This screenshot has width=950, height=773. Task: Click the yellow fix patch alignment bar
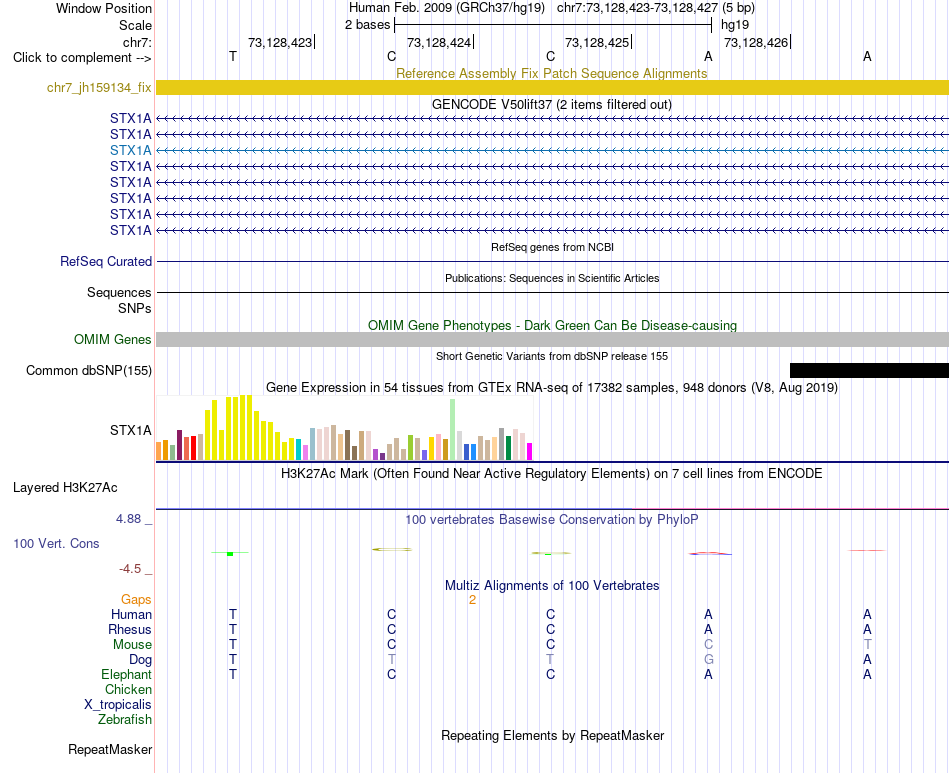[x=552, y=87]
